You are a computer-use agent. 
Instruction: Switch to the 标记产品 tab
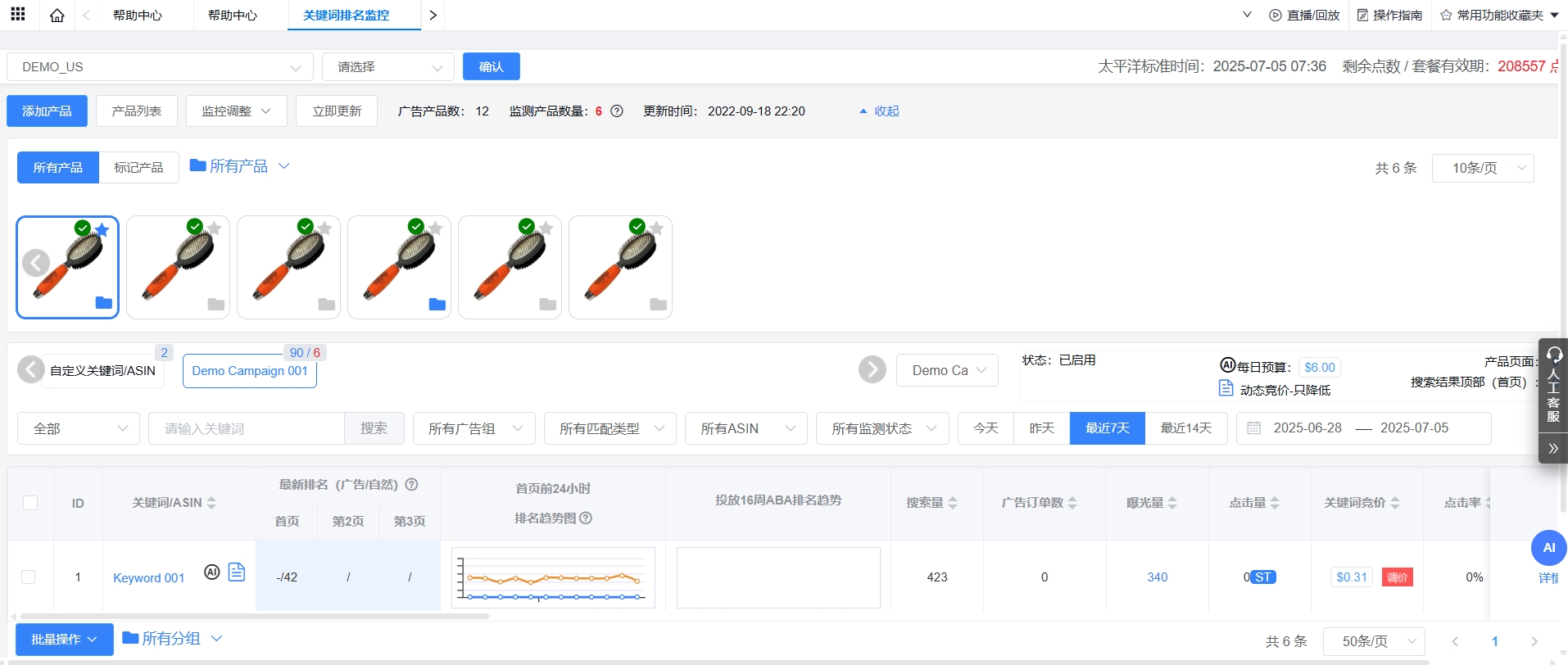(x=138, y=168)
